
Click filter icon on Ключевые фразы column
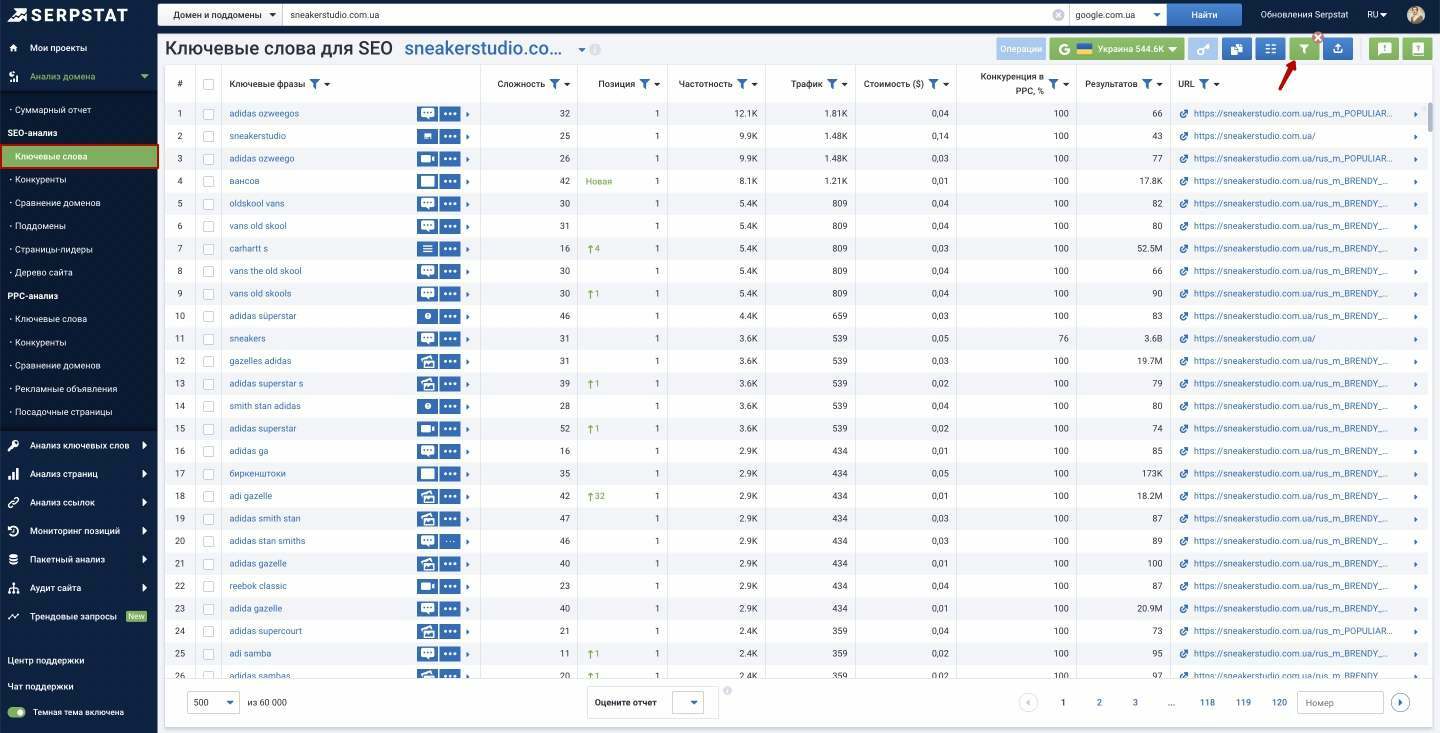(315, 84)
